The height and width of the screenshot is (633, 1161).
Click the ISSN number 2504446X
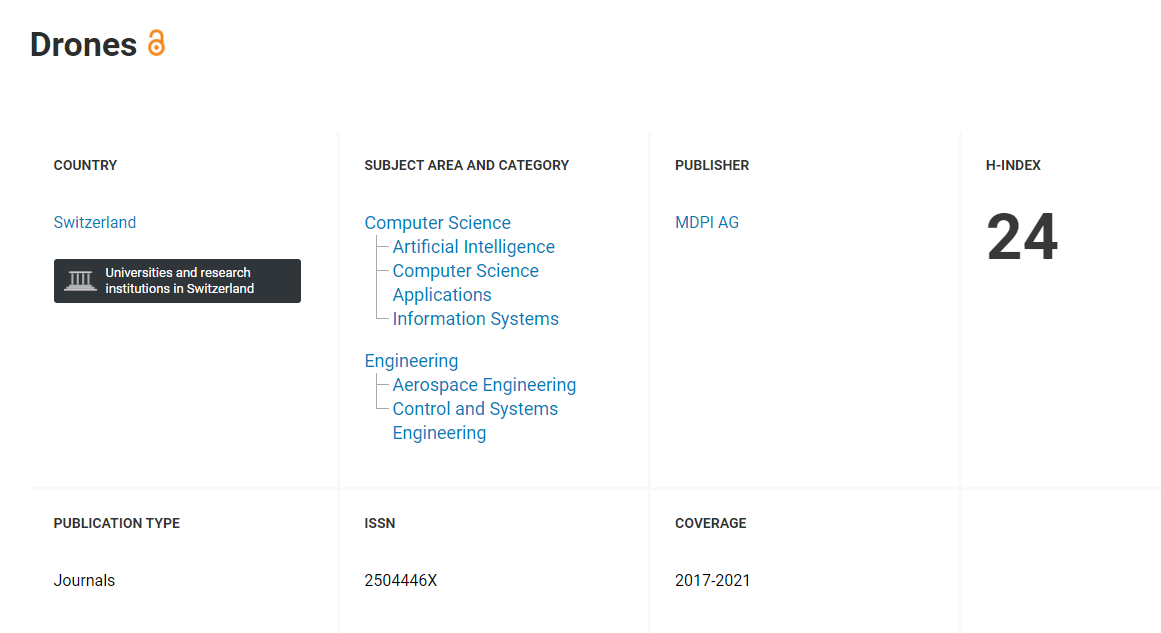point(401,580)
